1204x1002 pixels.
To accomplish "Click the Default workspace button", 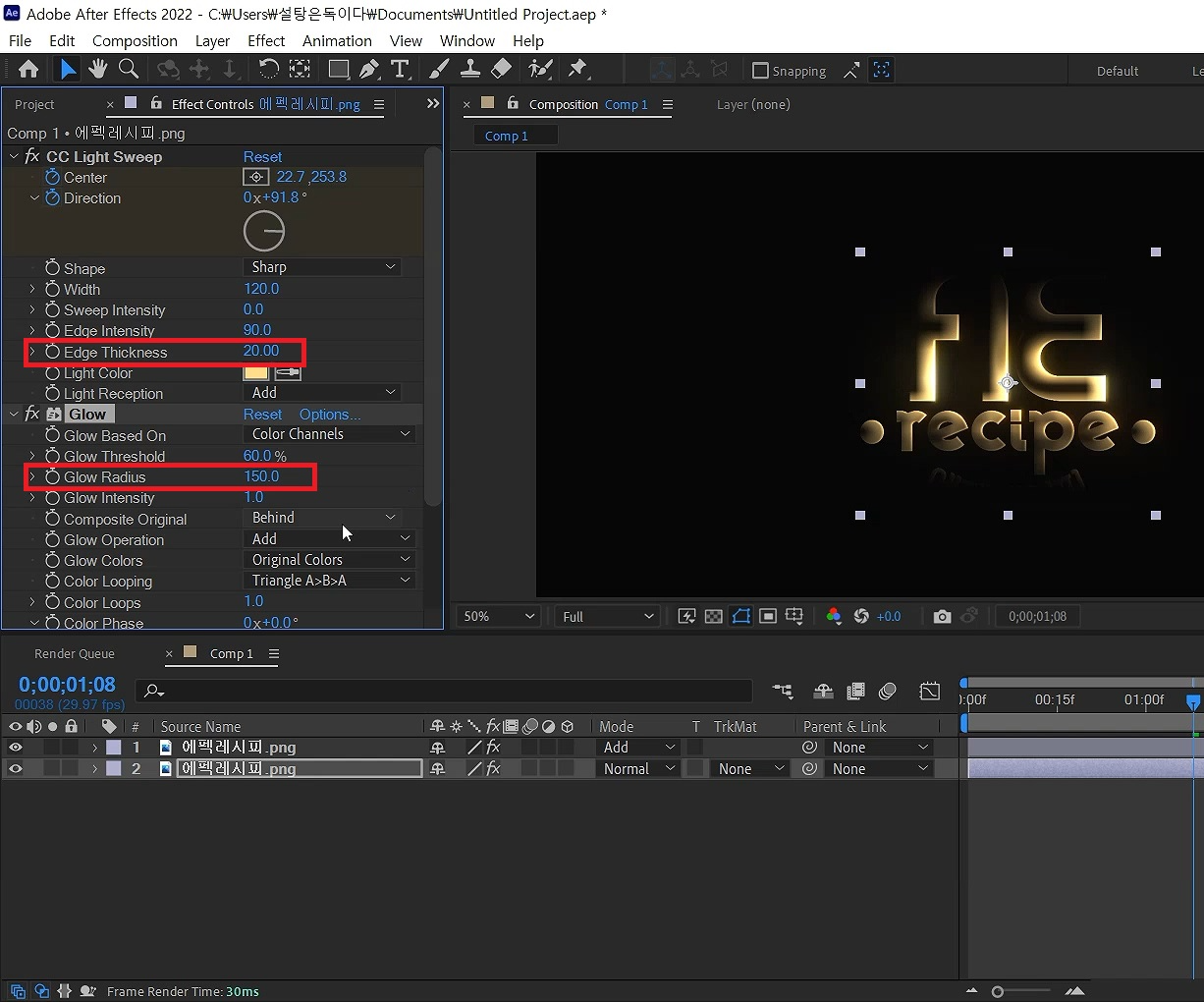I will (1118, 71).
